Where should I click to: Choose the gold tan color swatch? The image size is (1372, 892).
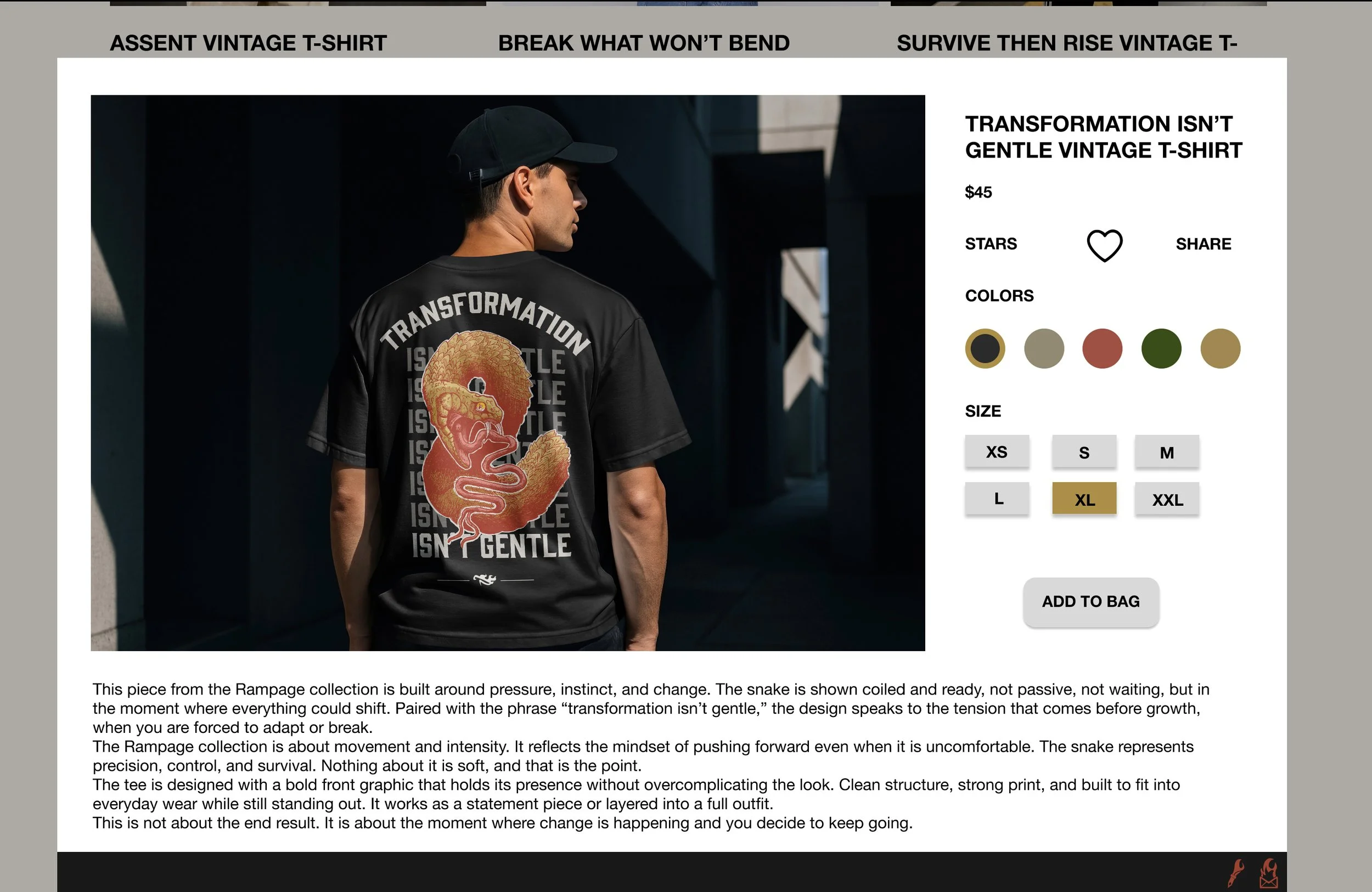1220,348
